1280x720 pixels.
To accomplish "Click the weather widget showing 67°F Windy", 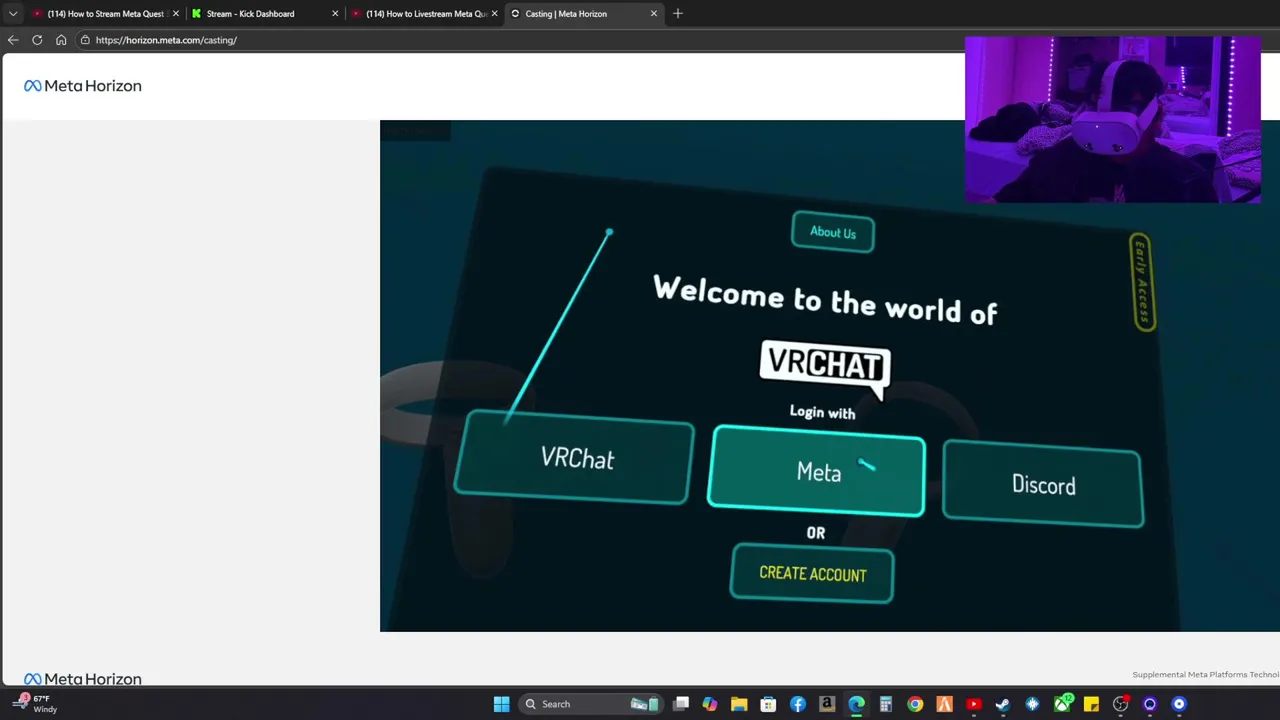I will tap(37, 704).
